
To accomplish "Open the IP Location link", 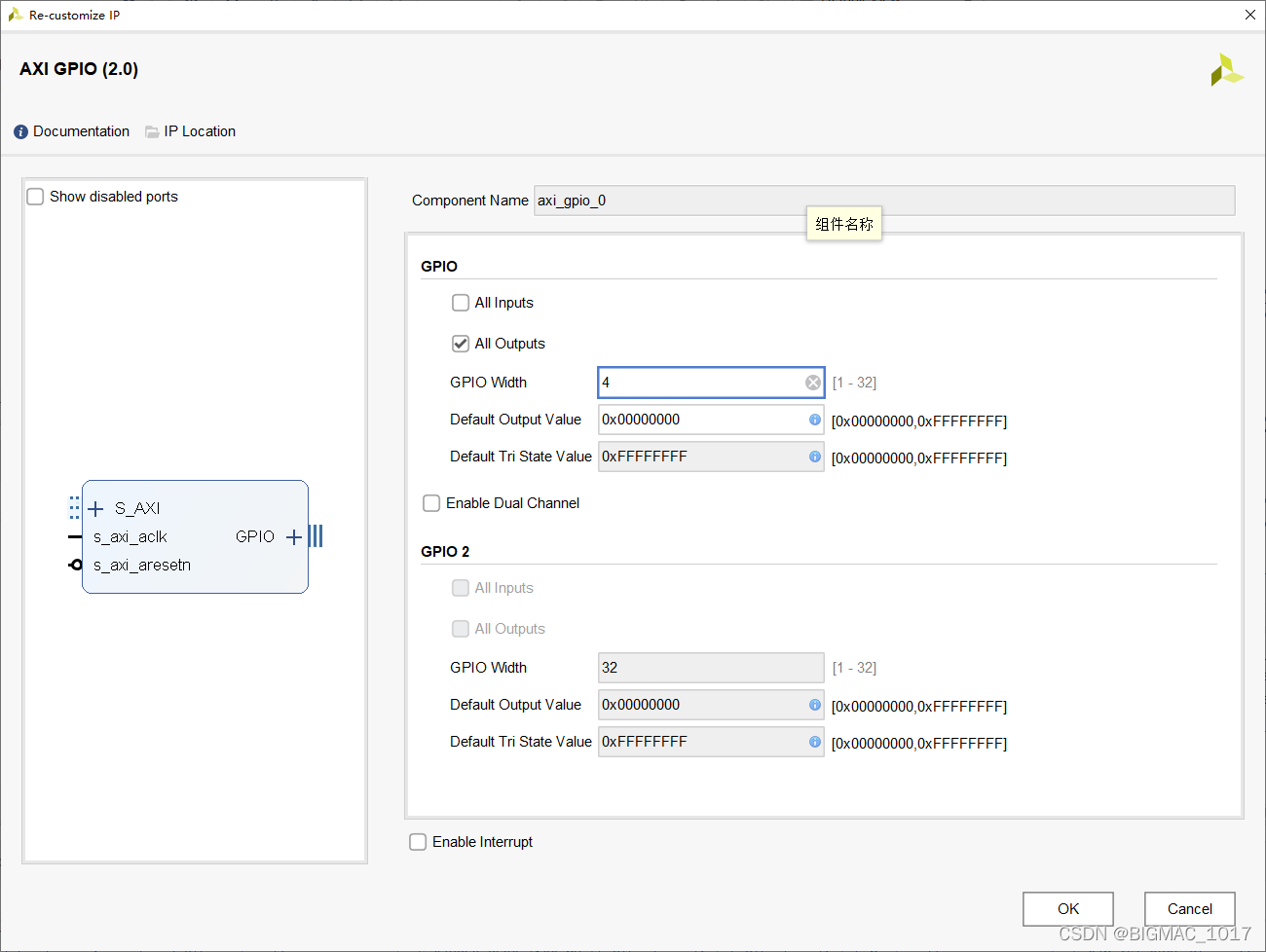I will coord(200,131).
